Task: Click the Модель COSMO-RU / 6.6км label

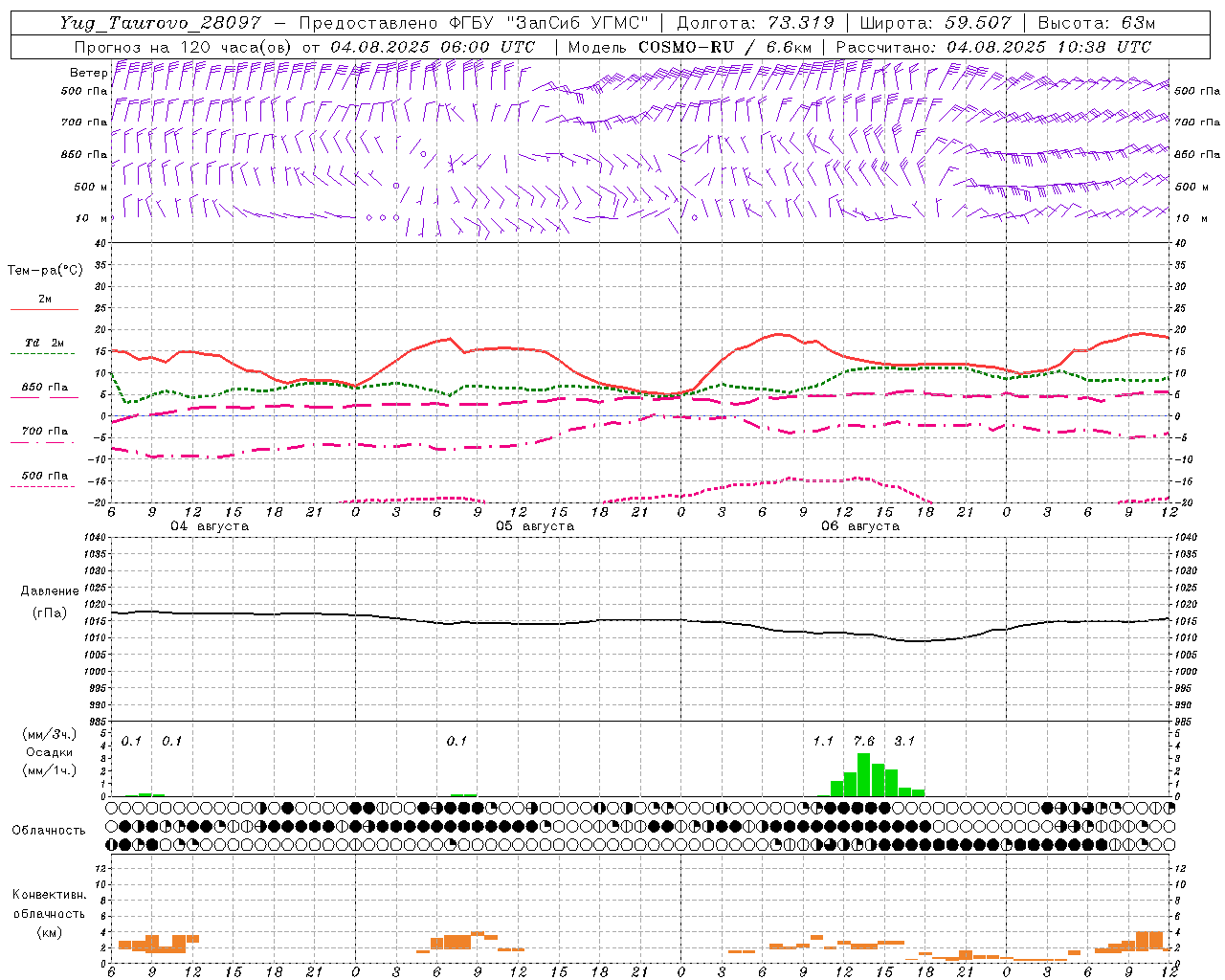Action: 689,47
